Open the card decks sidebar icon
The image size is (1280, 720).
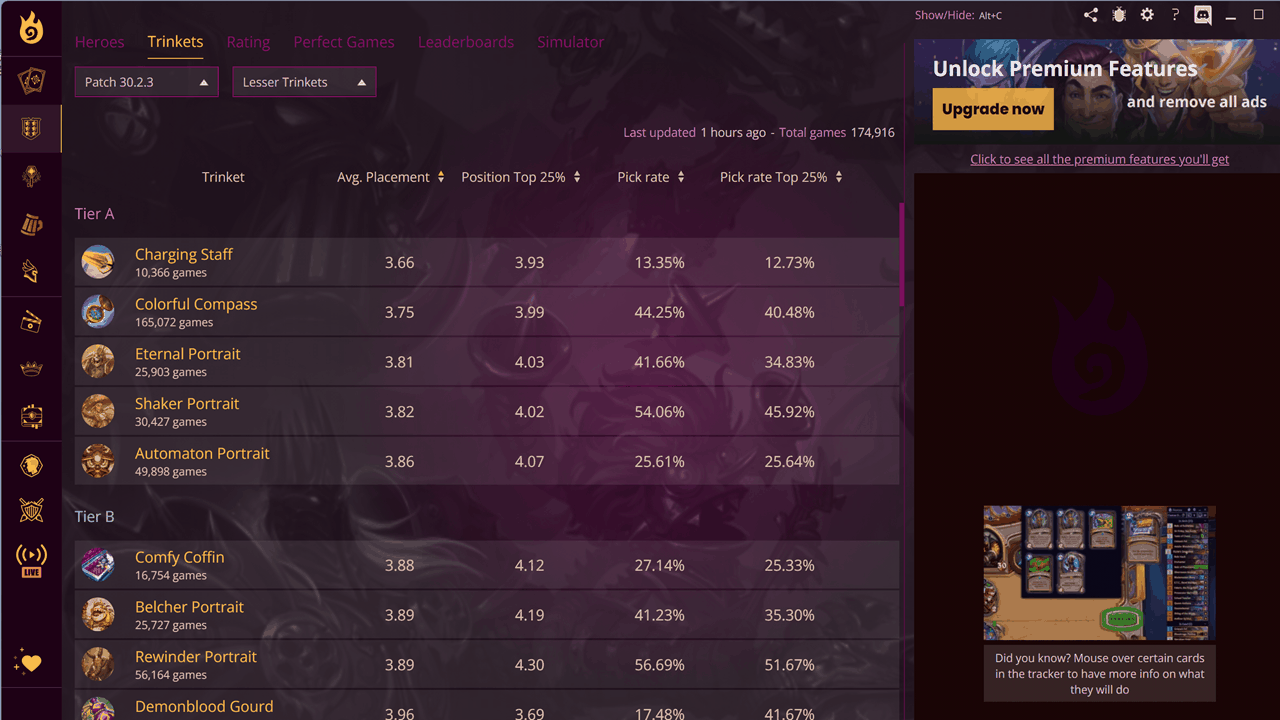click(x=31, y=80)
